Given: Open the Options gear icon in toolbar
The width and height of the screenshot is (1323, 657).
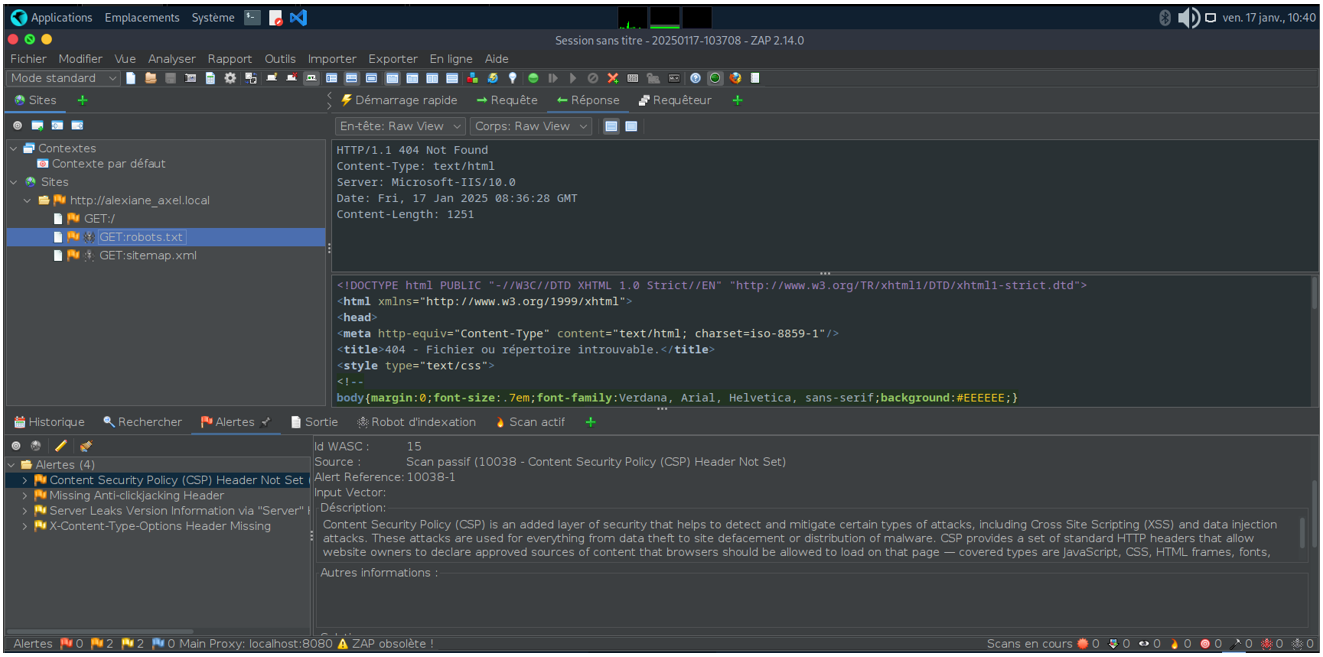Looking at the screenshot, I should (230, 78).
